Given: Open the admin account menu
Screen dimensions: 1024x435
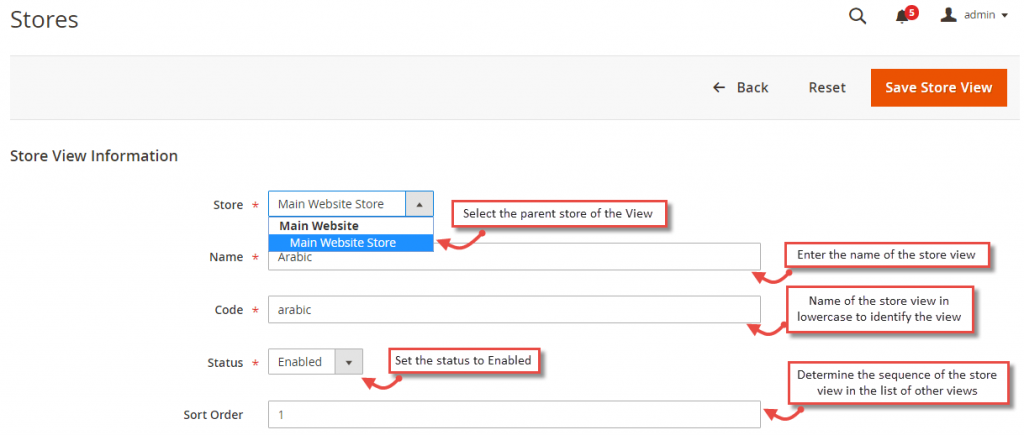Looking at the screenshot, I should click(975, 15).
